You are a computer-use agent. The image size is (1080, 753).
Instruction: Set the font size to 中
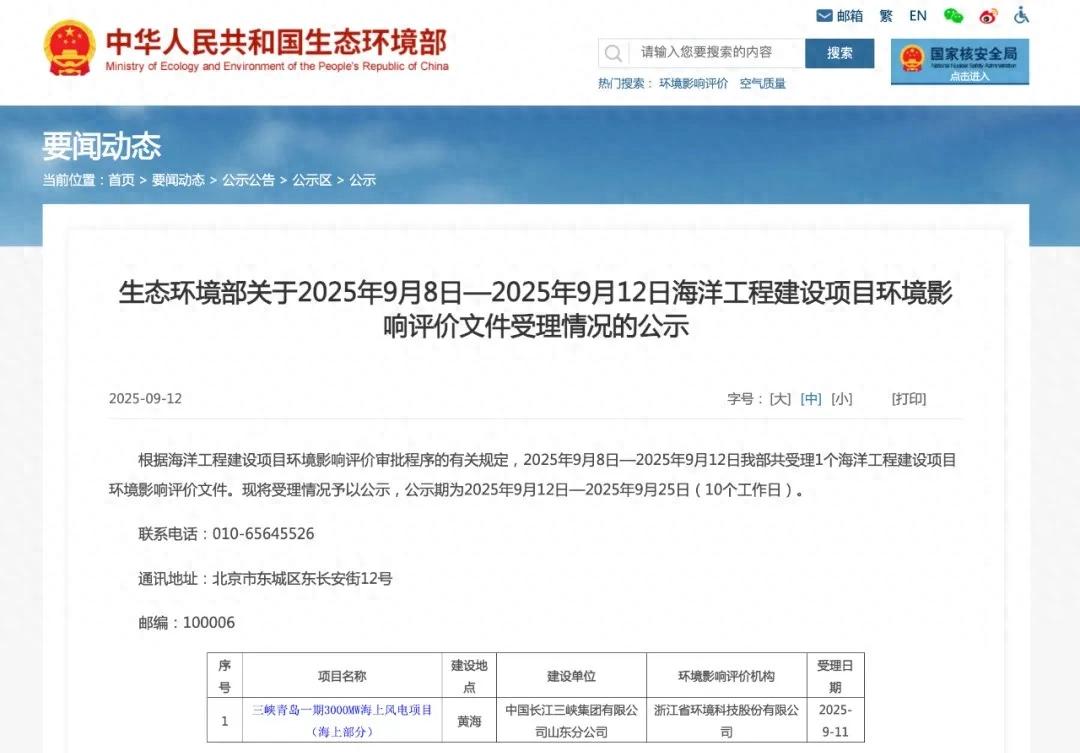click(x=811, y=399)
